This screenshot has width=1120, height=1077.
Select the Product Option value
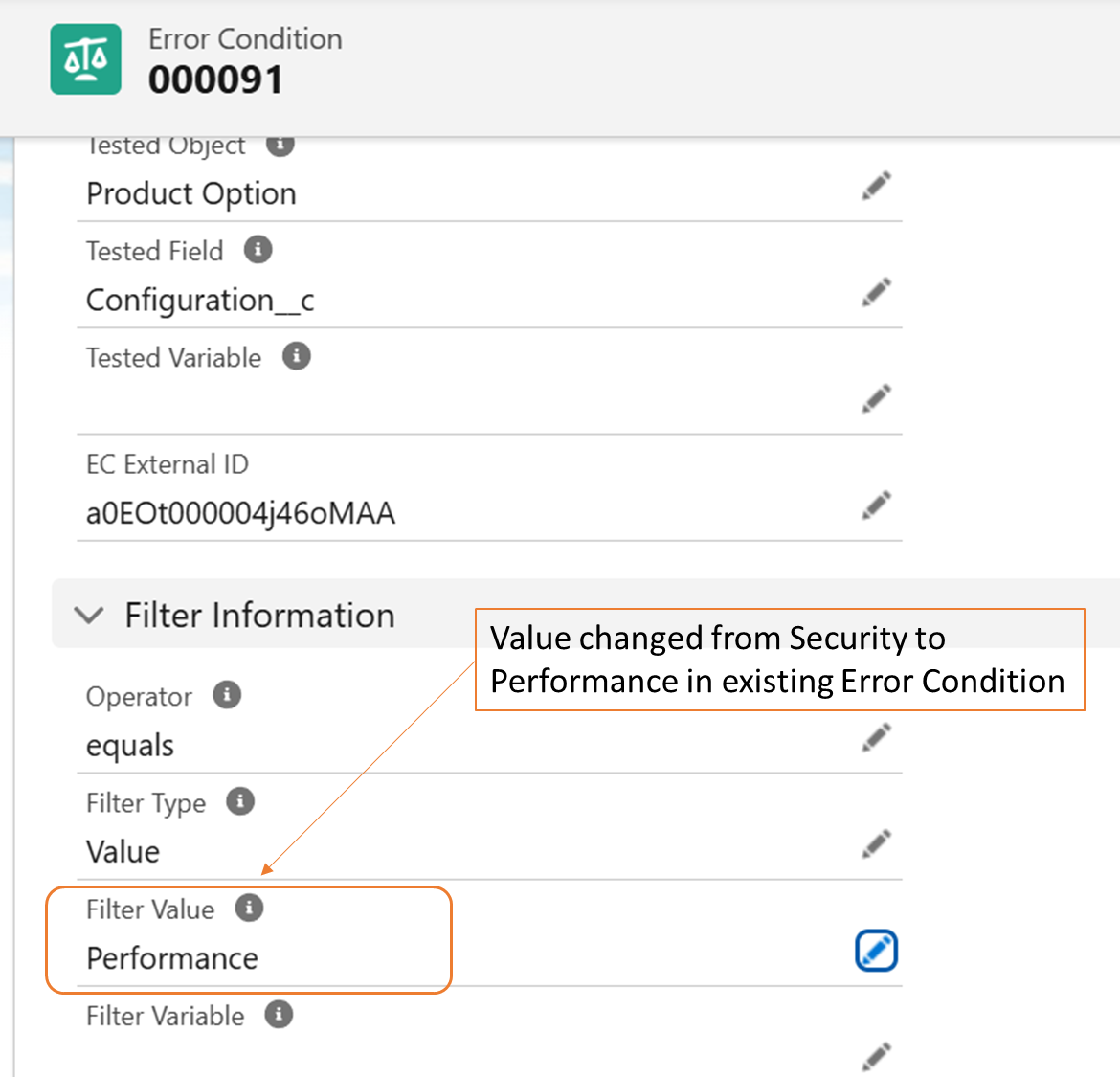pyautogui.click(x=191, y=193)
